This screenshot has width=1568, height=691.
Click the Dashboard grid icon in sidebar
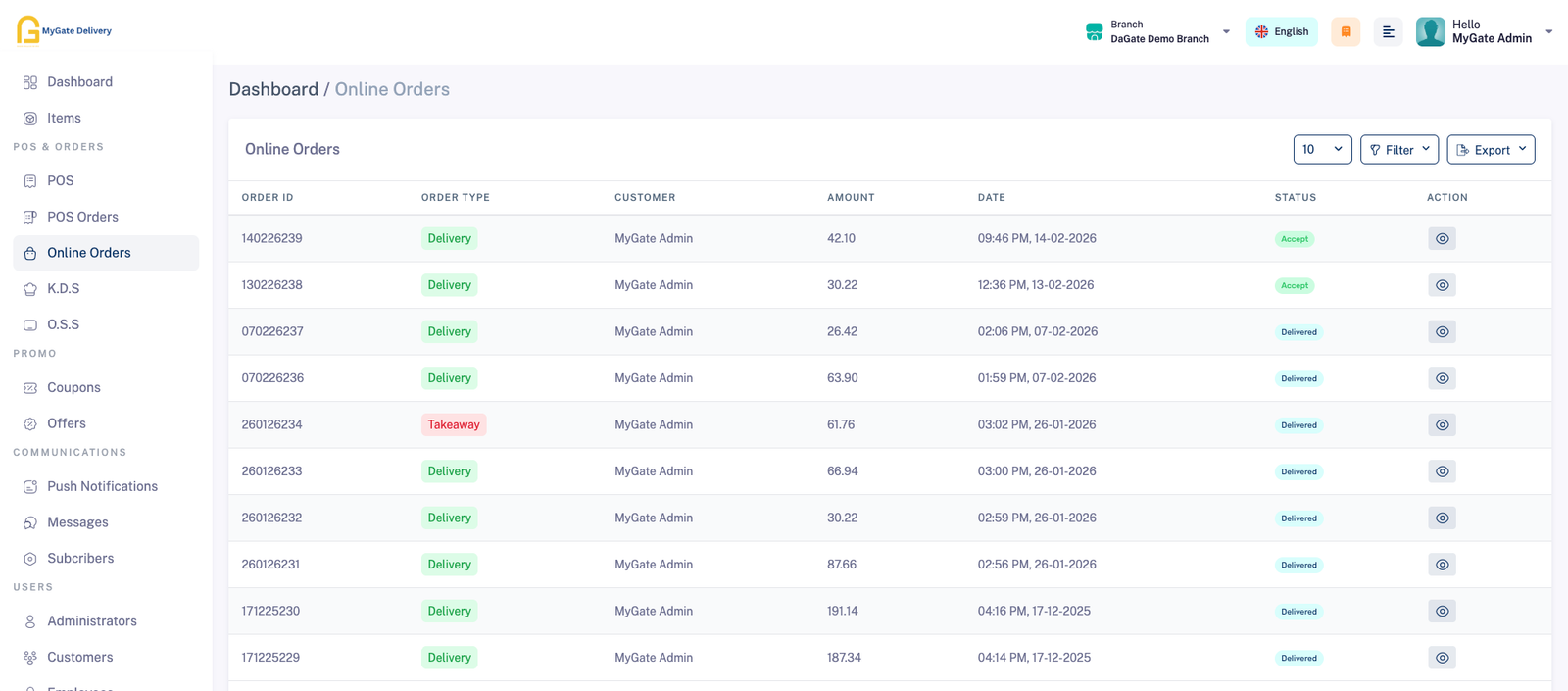tap(30, 82)
